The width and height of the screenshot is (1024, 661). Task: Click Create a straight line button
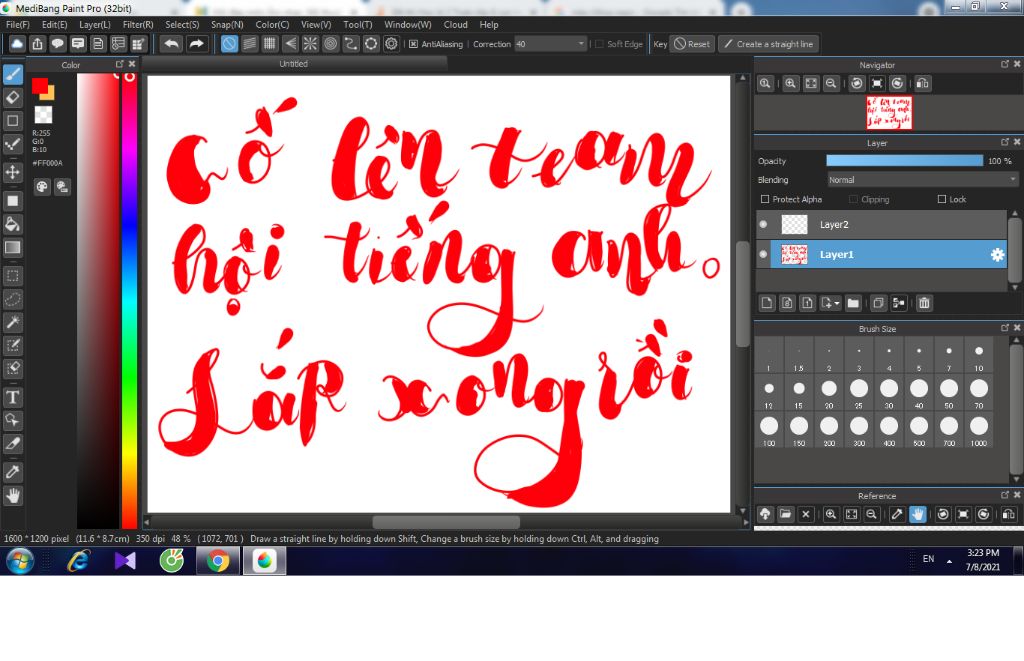click(x=769, y=44)
